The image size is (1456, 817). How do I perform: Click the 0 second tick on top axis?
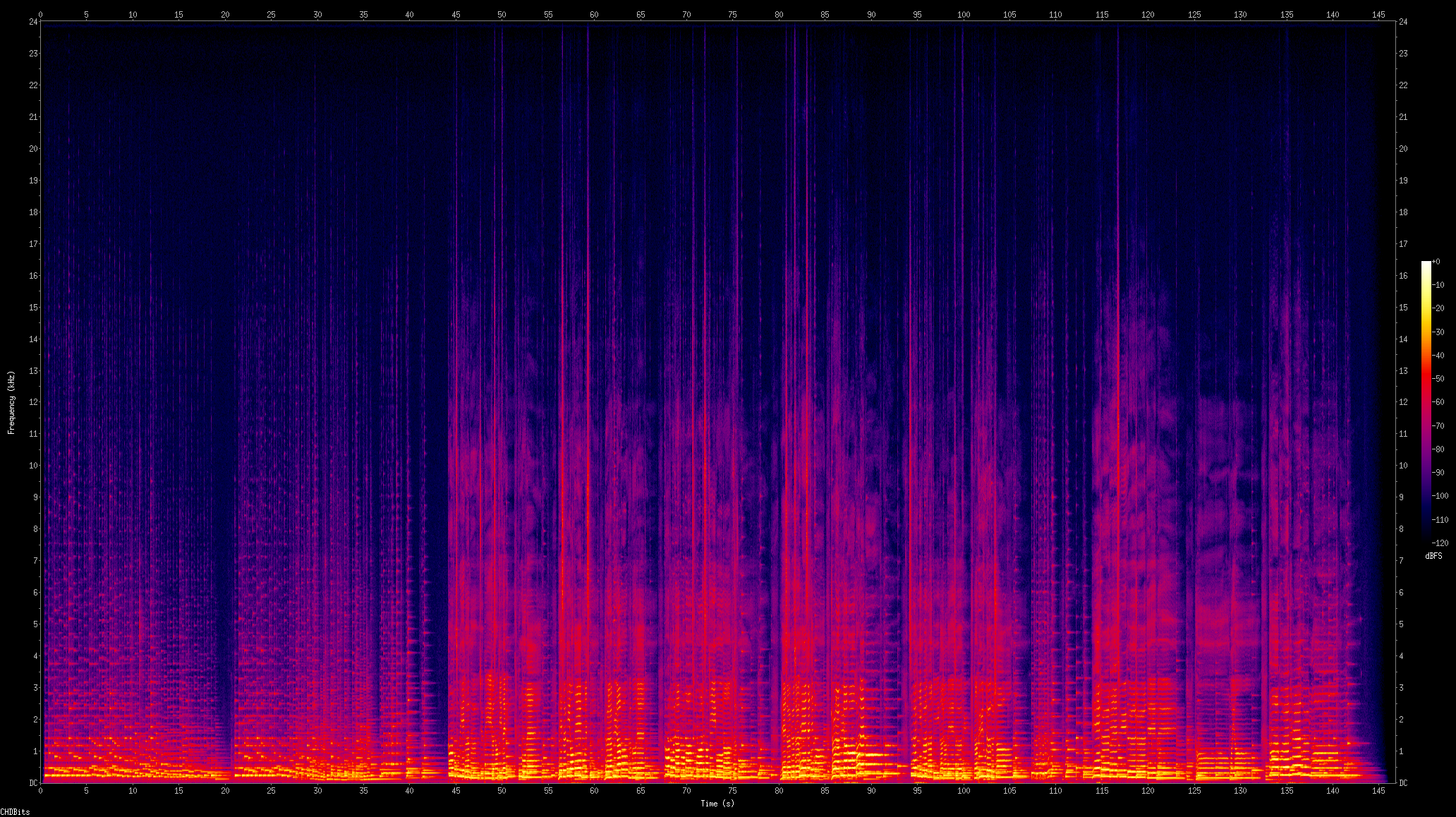point(41,14)
